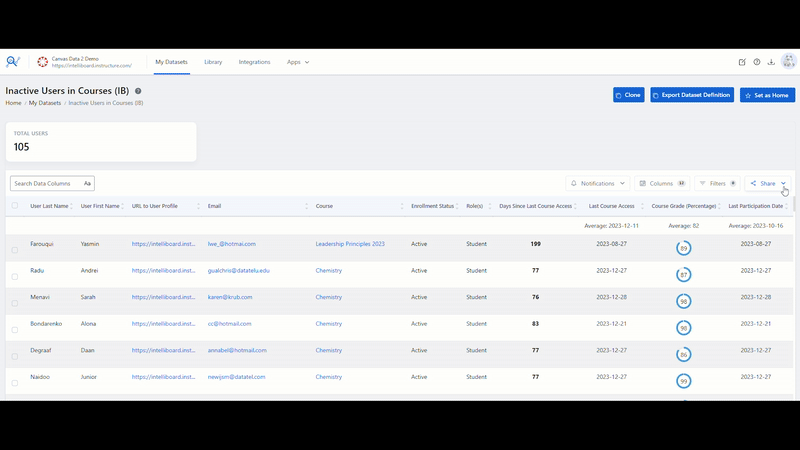
Task: Switch to Library tab
Action: click(x=213, y=62)
